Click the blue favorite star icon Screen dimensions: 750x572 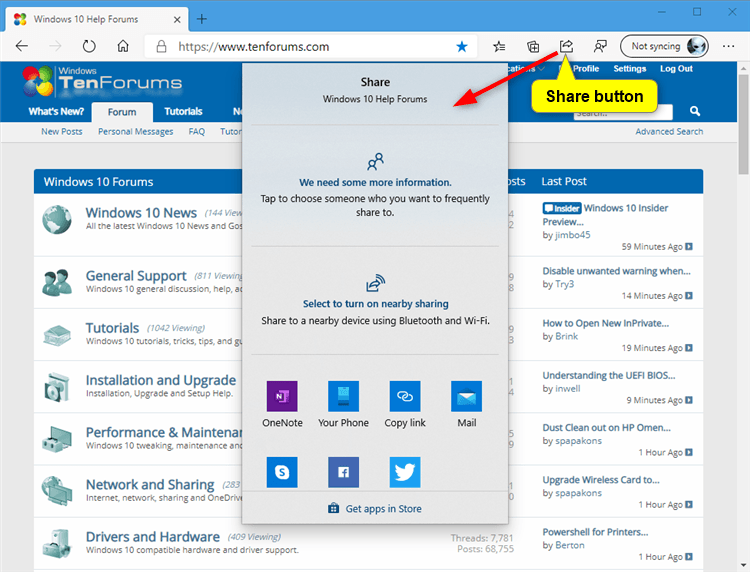pos(462,46)
